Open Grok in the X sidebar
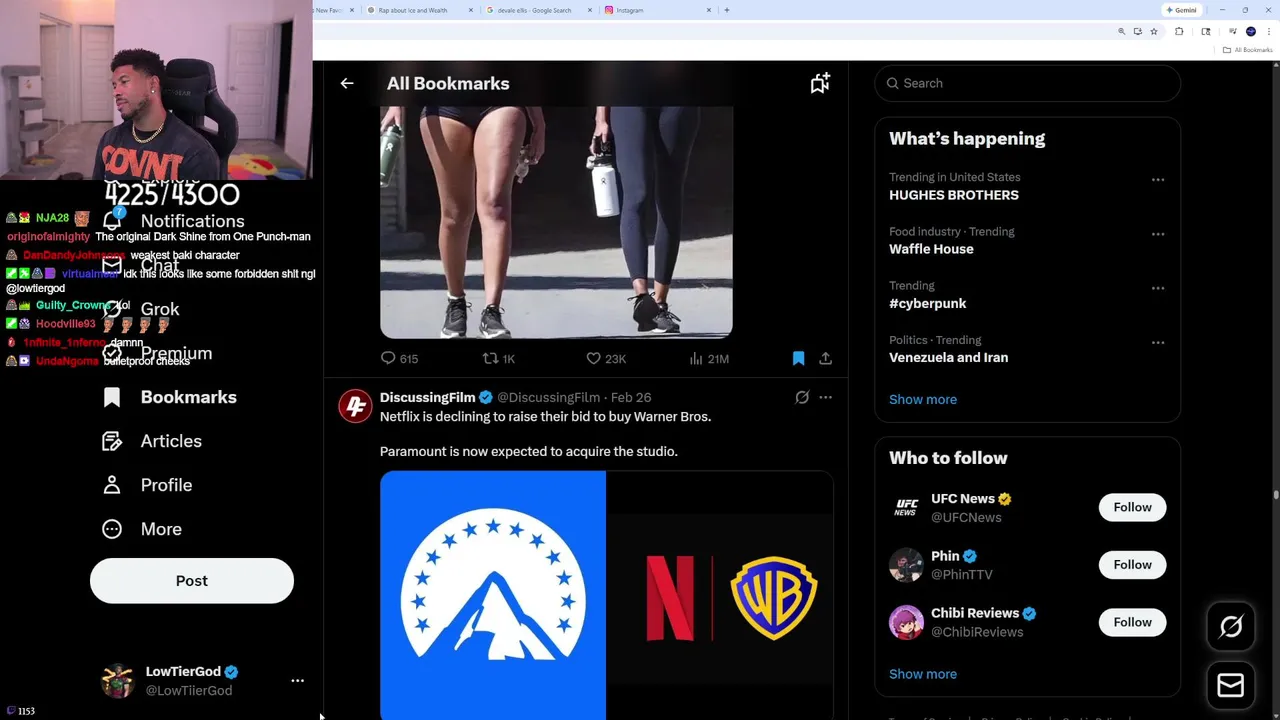The image size is (1280, 720). tap(141, 309)
